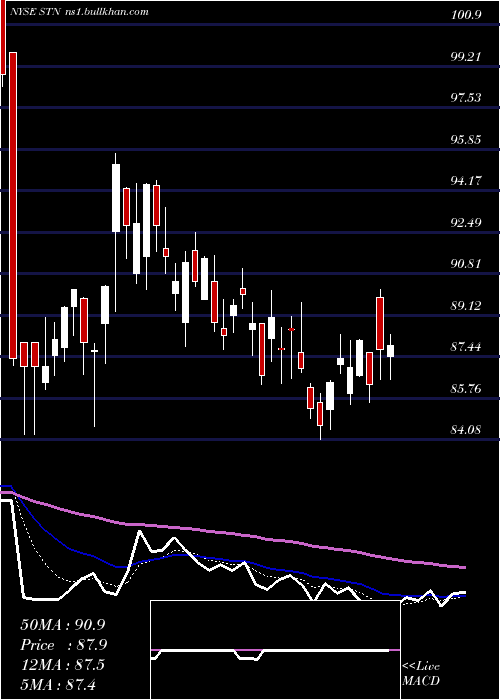Click the 97.53 price axis label
This screenshot has width=500, height=700.
click(x=466, y=98)
